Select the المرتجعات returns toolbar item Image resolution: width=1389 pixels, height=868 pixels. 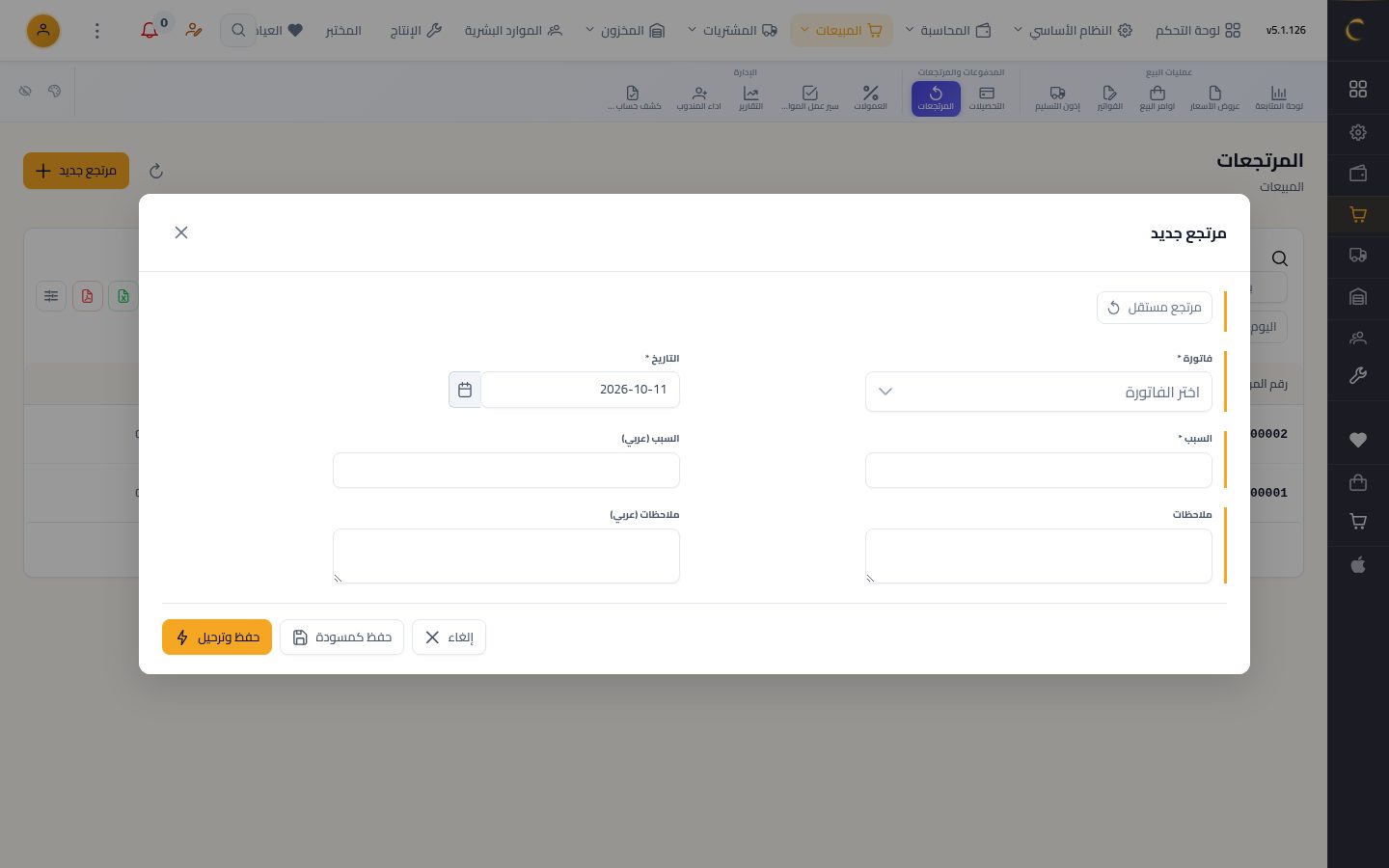pos(936,98)
